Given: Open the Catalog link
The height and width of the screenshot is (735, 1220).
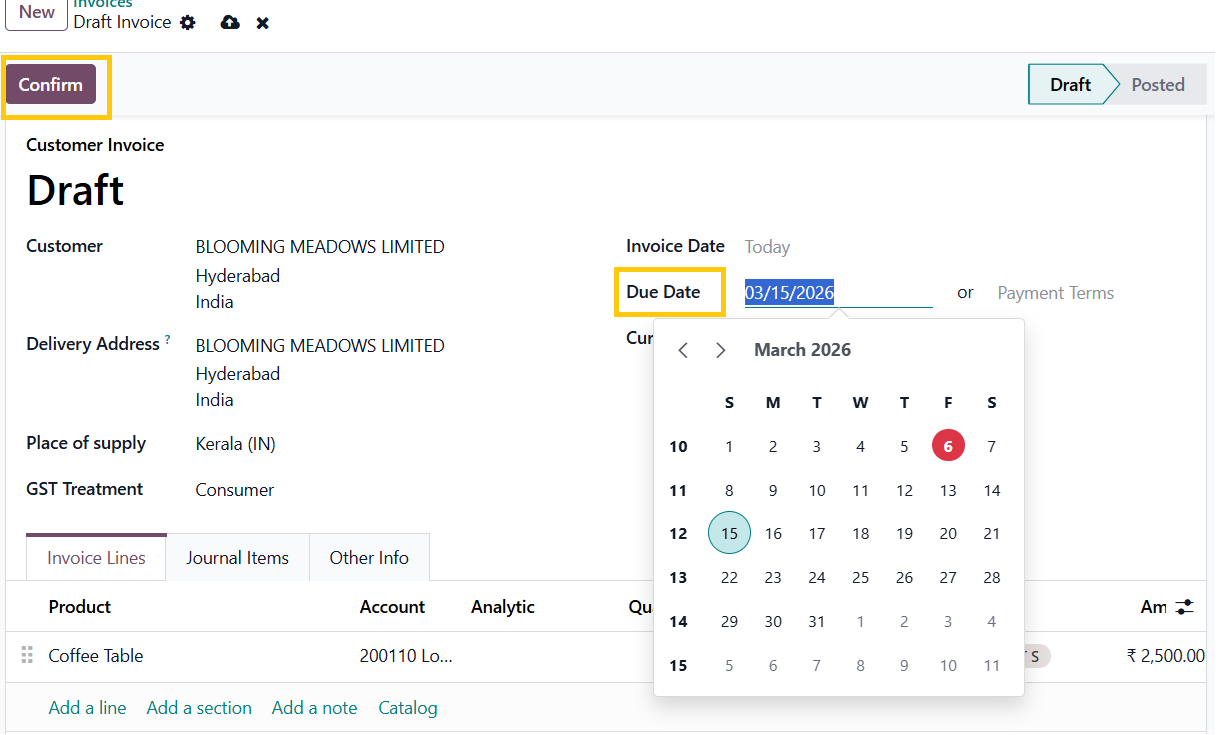Looking at the screenshot, I should pyautogui.click(x=407, y=708).
